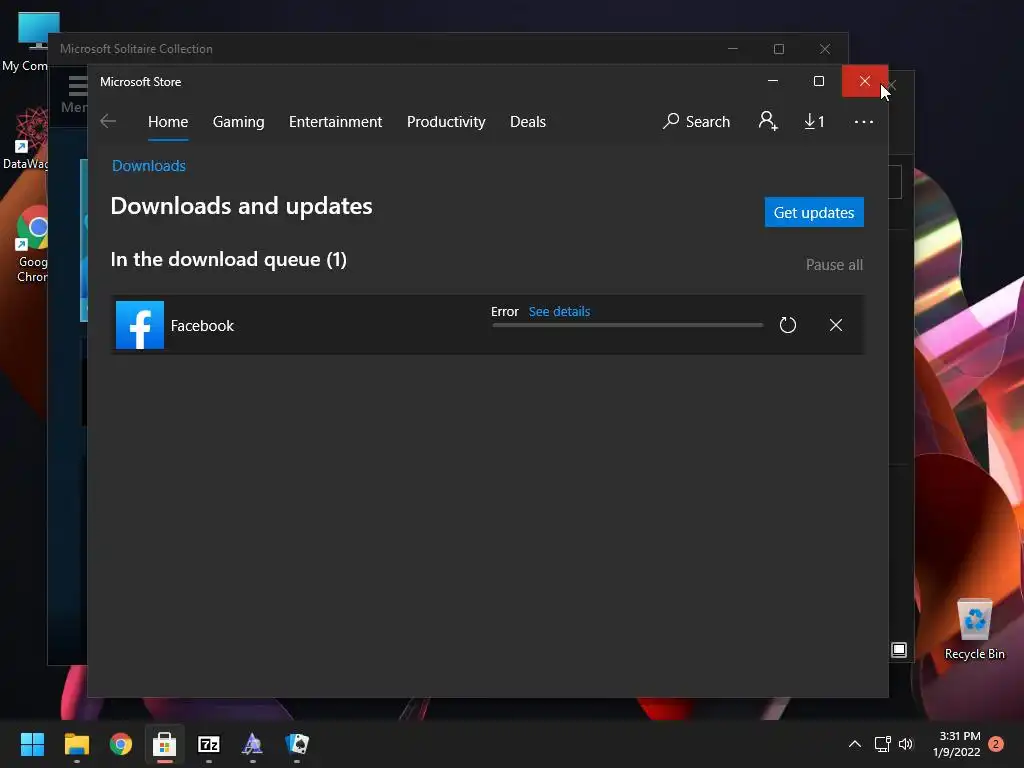This screenshot has height=768, width=1024.
Task: Open File Explorer from the taskbar
Action: click(x=76, y=744)
